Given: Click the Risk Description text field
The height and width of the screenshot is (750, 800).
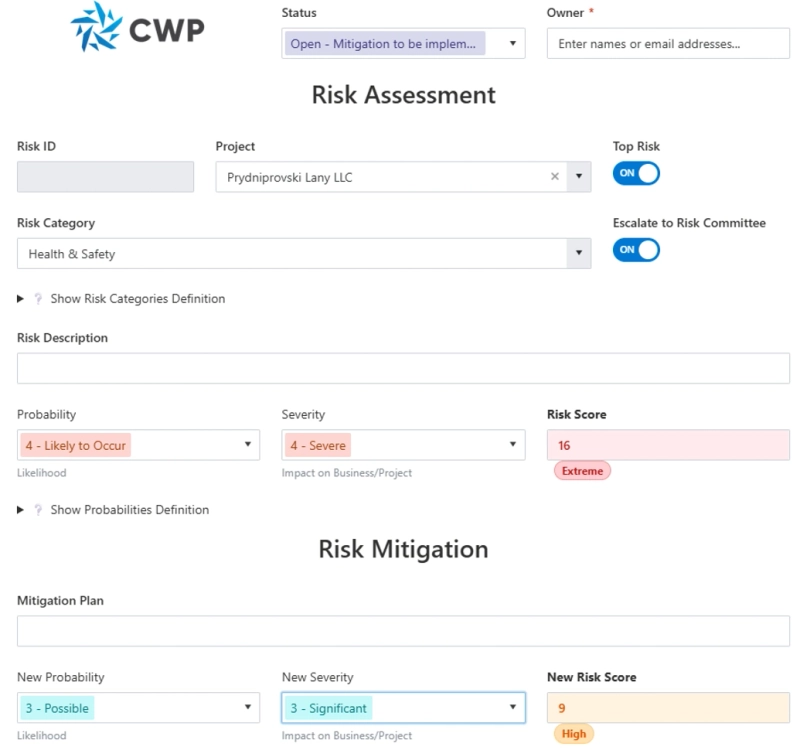Looking at the screenshot, I should (x=403, y=368).
